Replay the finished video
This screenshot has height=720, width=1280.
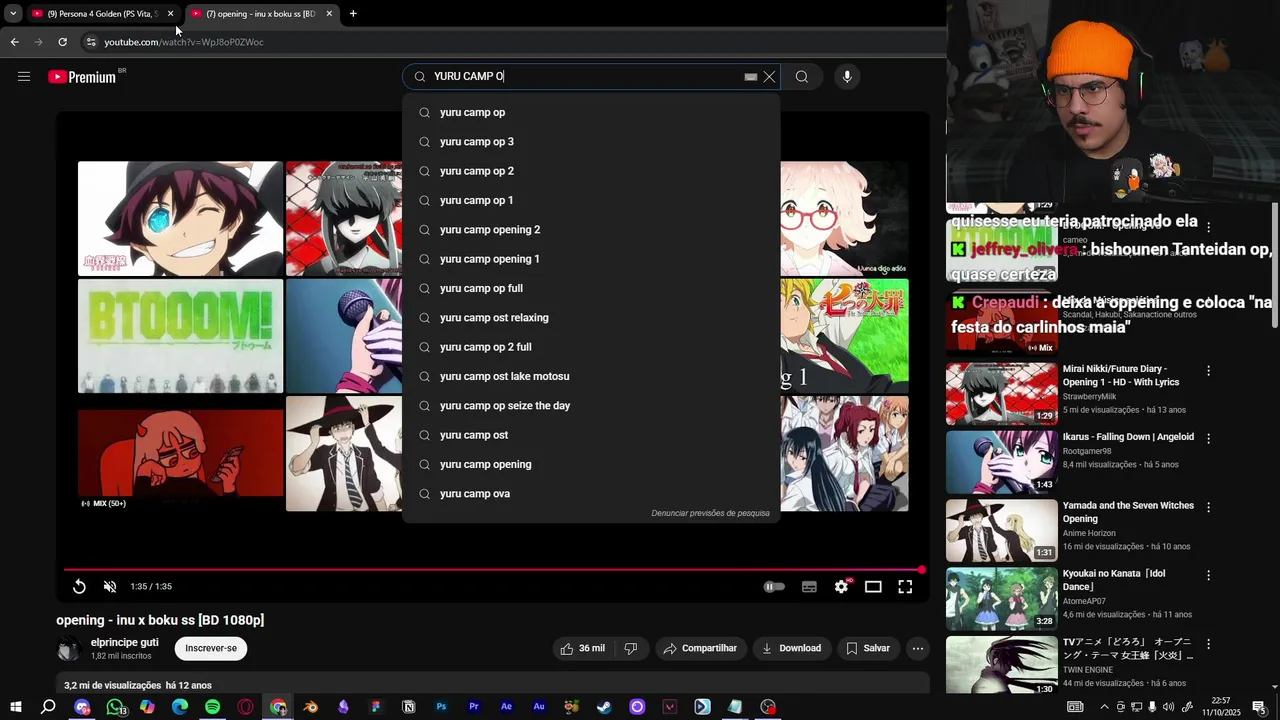click(x=79, y=587)
